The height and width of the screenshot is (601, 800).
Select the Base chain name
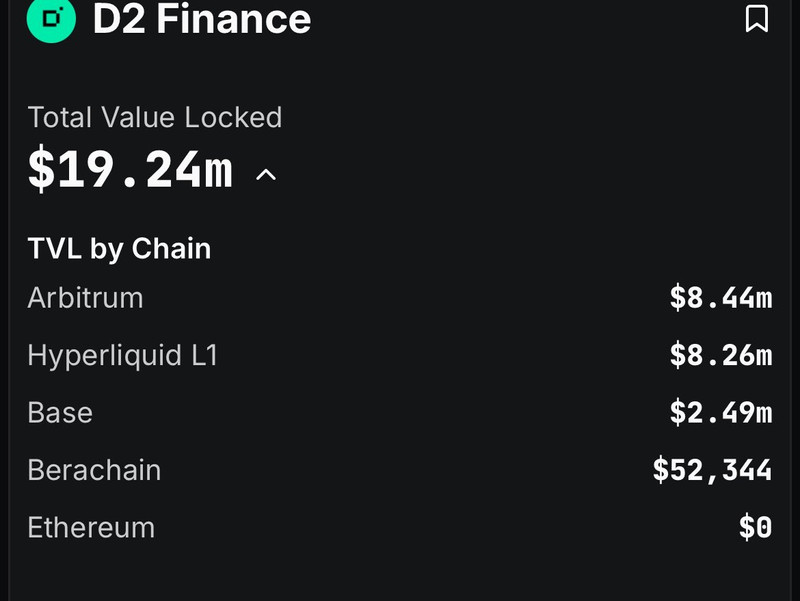(60, 413)
